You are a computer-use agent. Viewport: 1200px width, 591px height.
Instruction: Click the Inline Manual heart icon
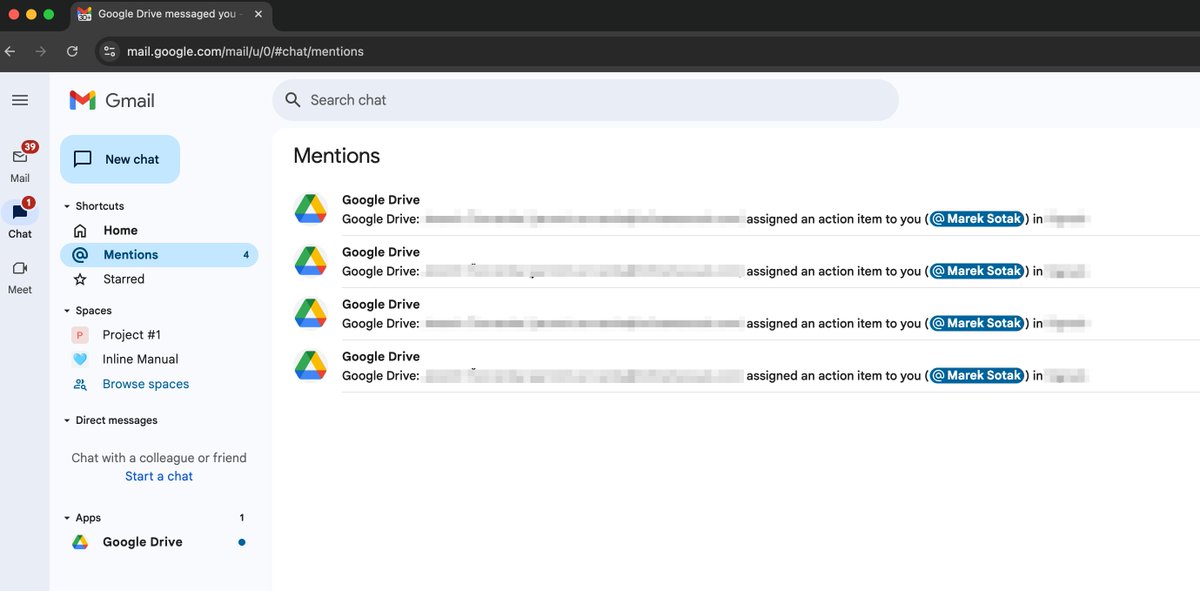tap(80, 359)
